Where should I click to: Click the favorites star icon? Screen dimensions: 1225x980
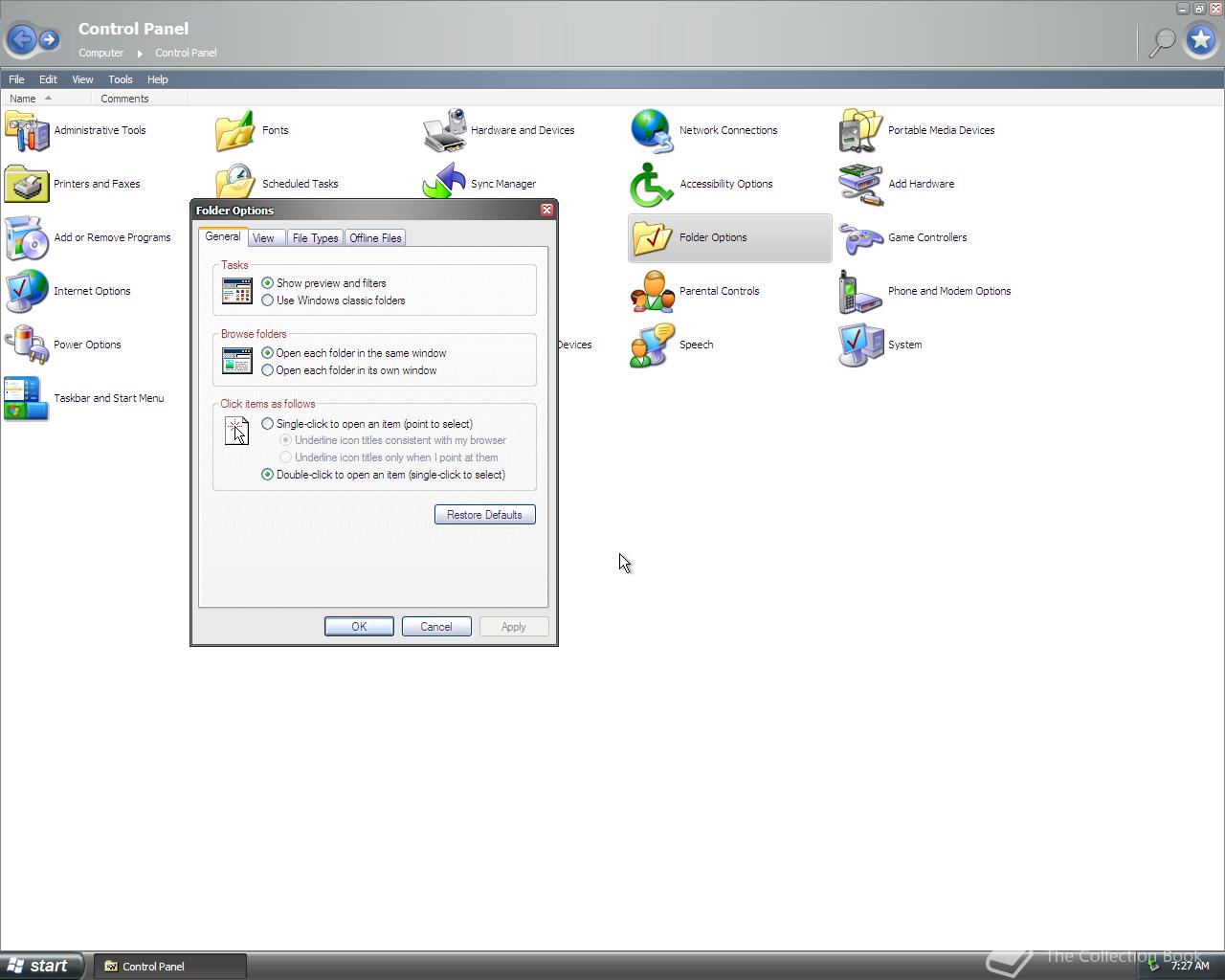point(1201,40)
